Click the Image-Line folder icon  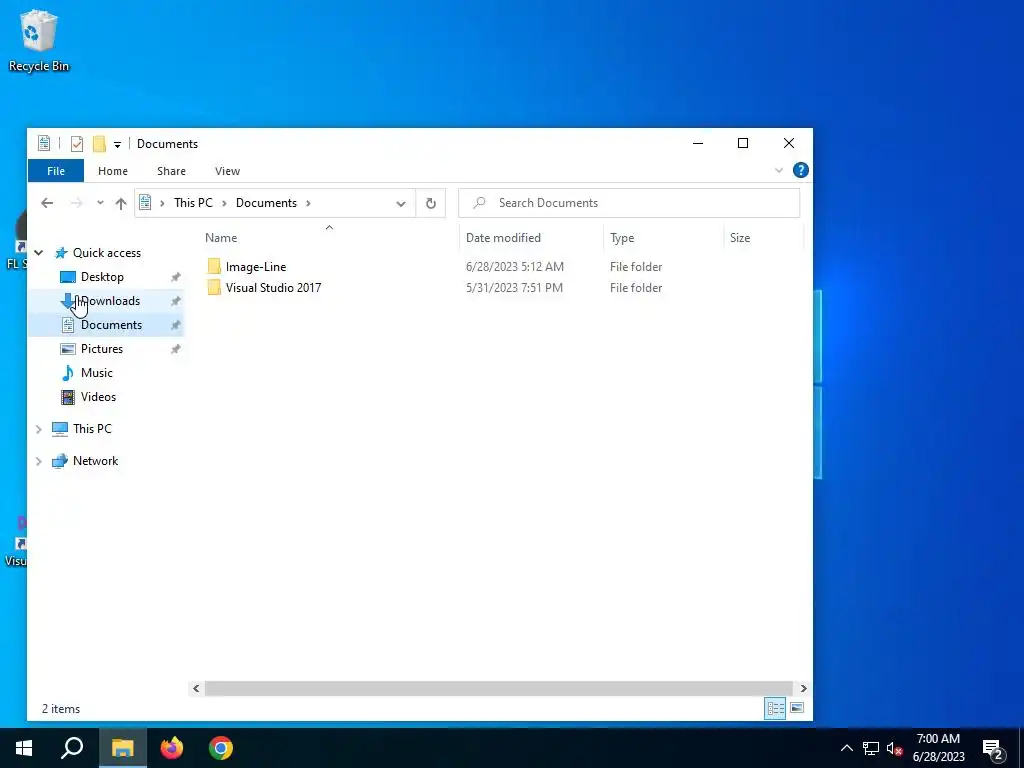tap(214, 266)
